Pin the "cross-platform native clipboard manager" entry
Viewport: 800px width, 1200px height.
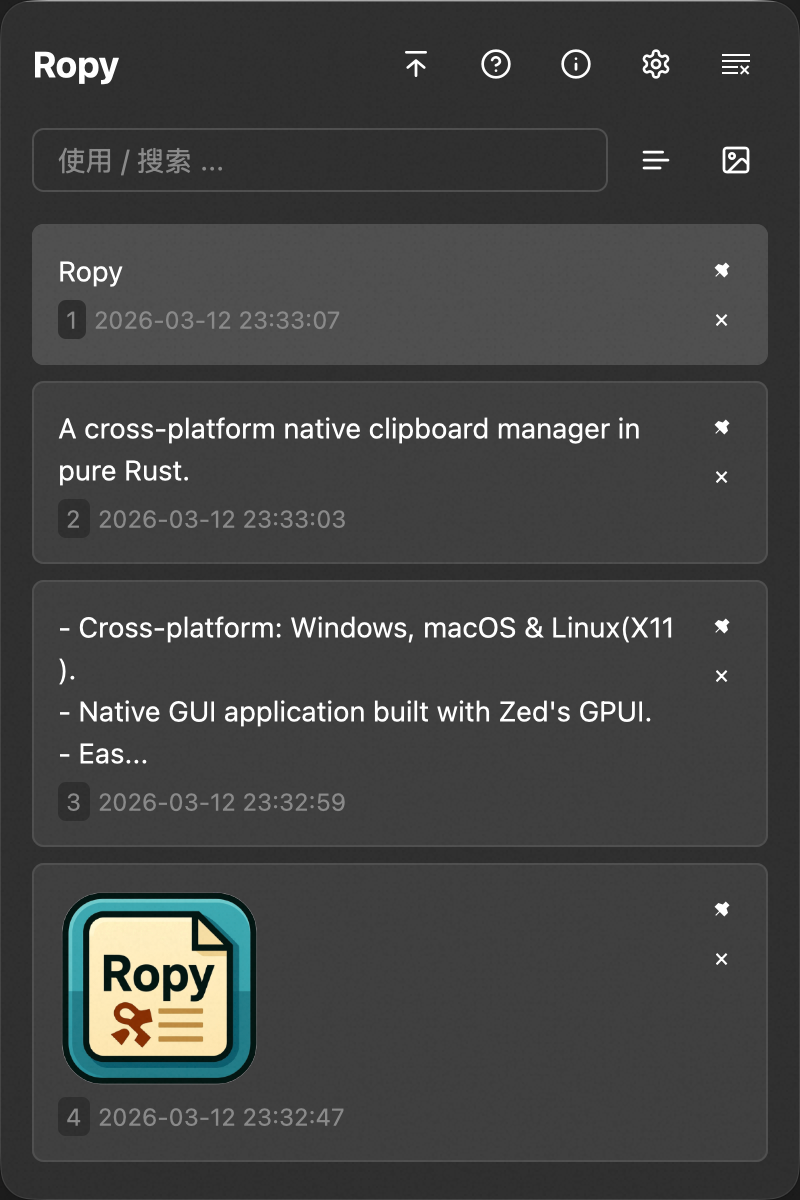coord(722,427)
